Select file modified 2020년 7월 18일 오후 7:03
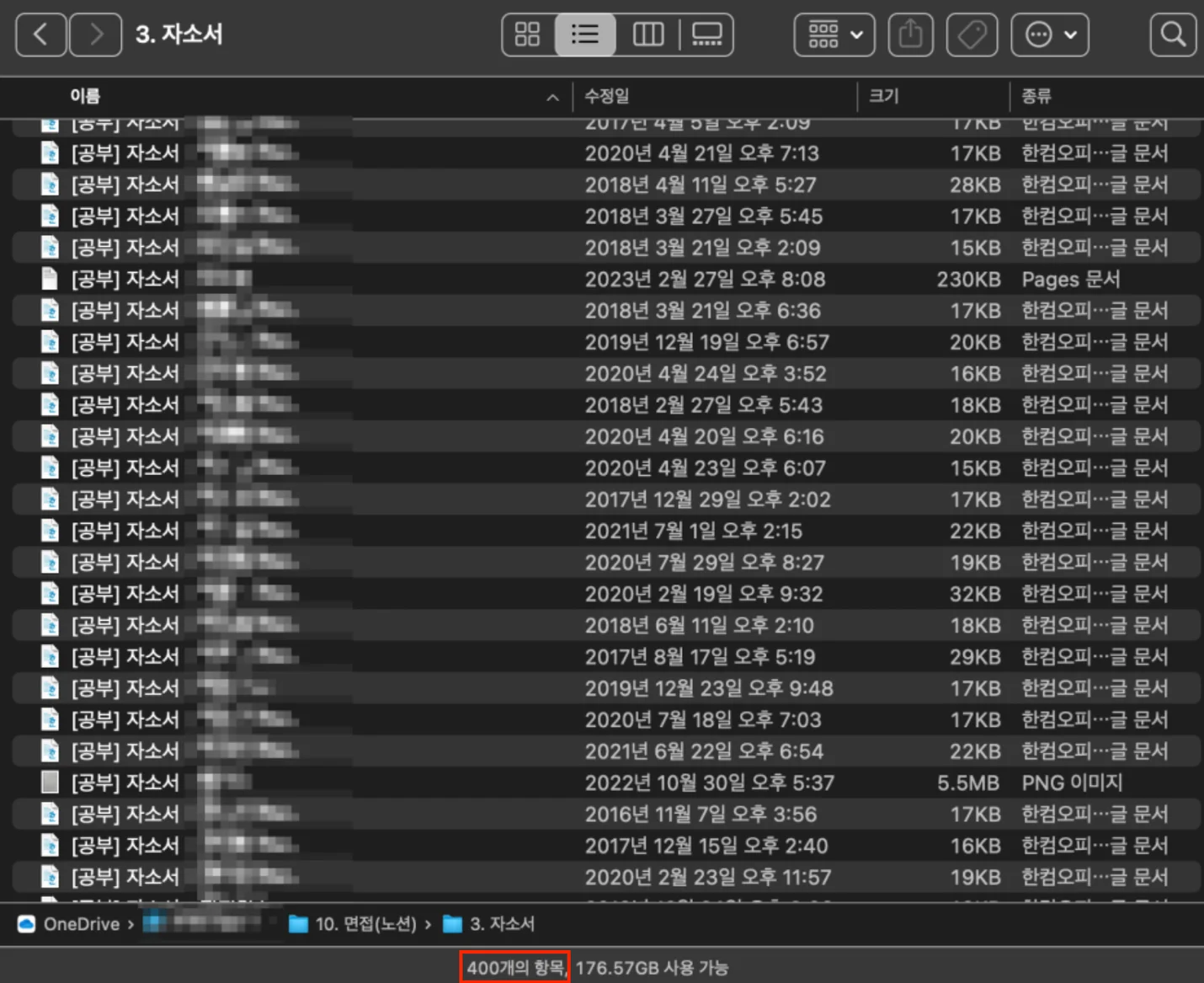This screenshot has width=1204, height=983. (x=606, y=719)
